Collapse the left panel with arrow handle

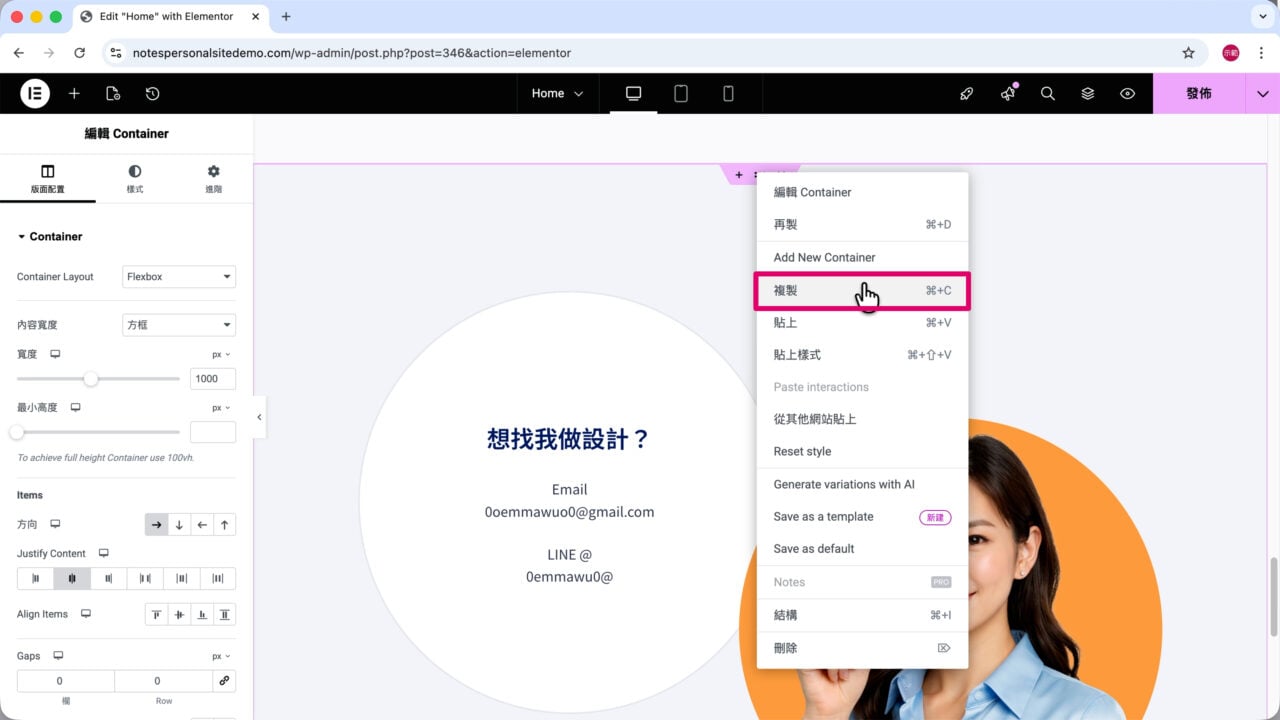tap(259, 417)
